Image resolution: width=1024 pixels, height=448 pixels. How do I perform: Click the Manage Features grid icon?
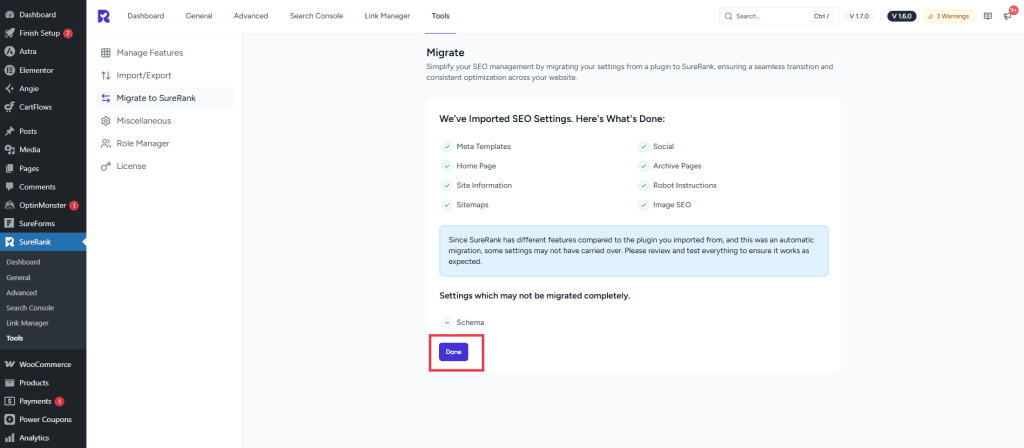[106, 52]
